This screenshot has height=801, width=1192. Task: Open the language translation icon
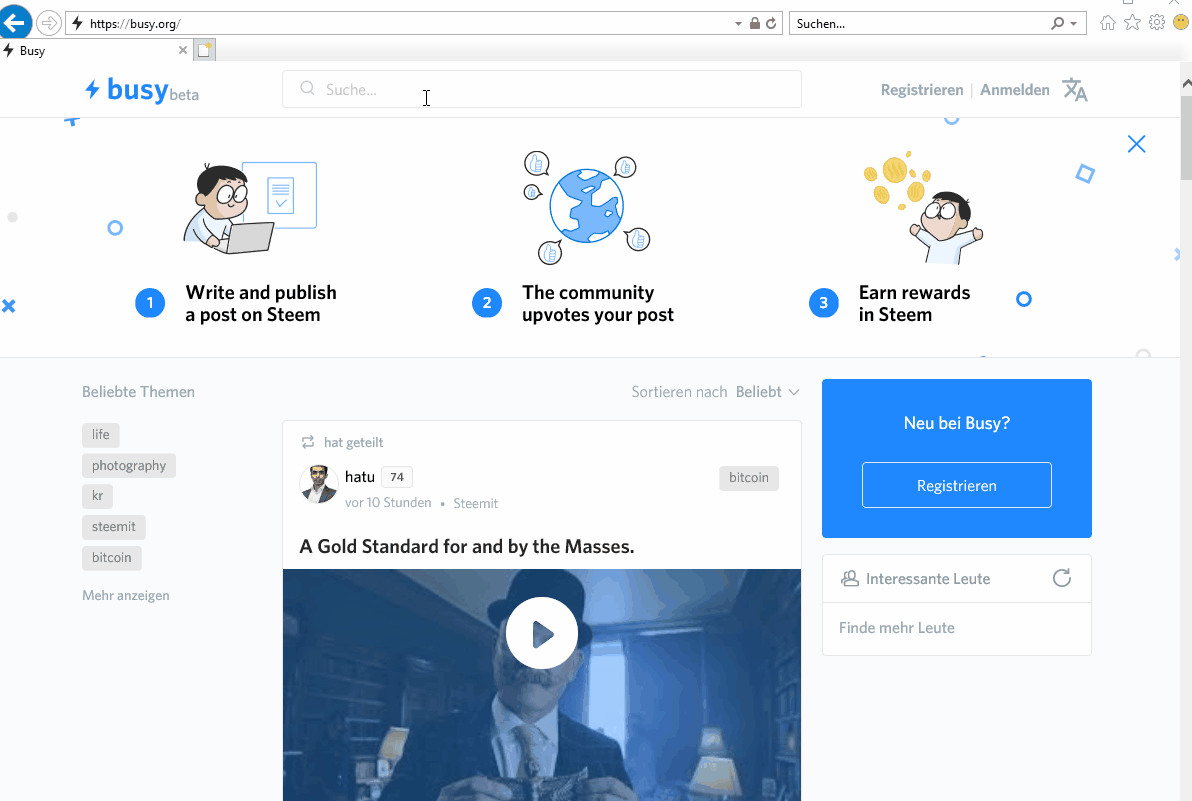tap(1075, 90)
